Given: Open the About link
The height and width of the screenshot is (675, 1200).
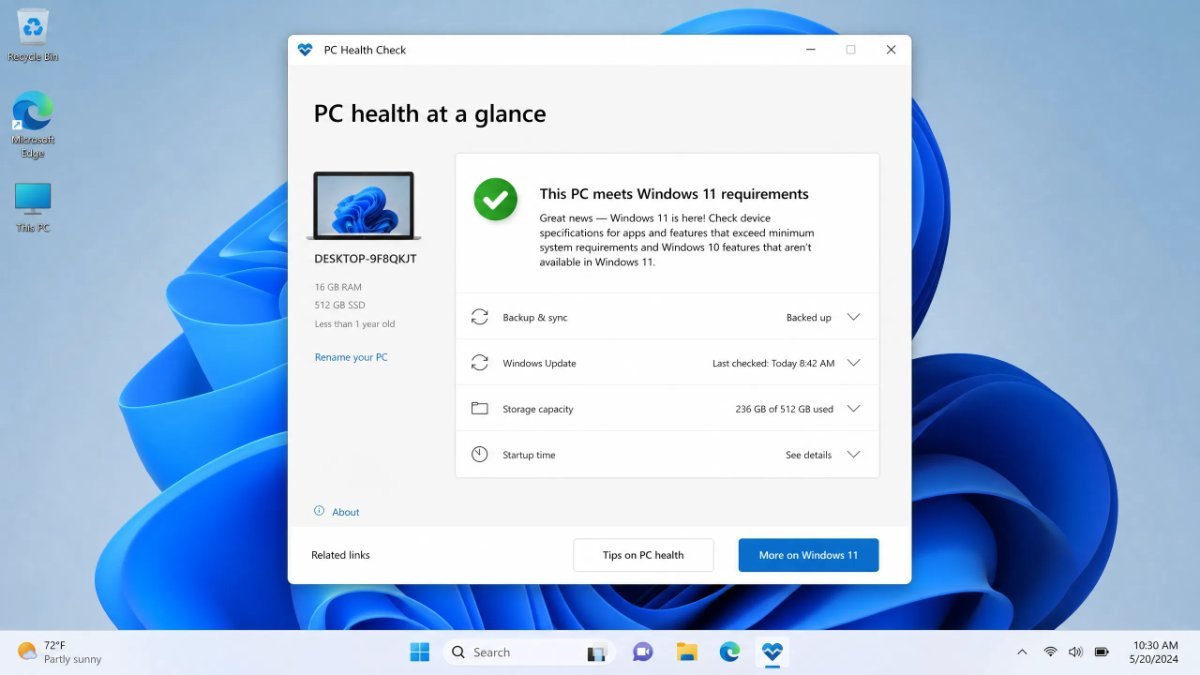Looking at the screenshot, I should click(x=346, y=512).
